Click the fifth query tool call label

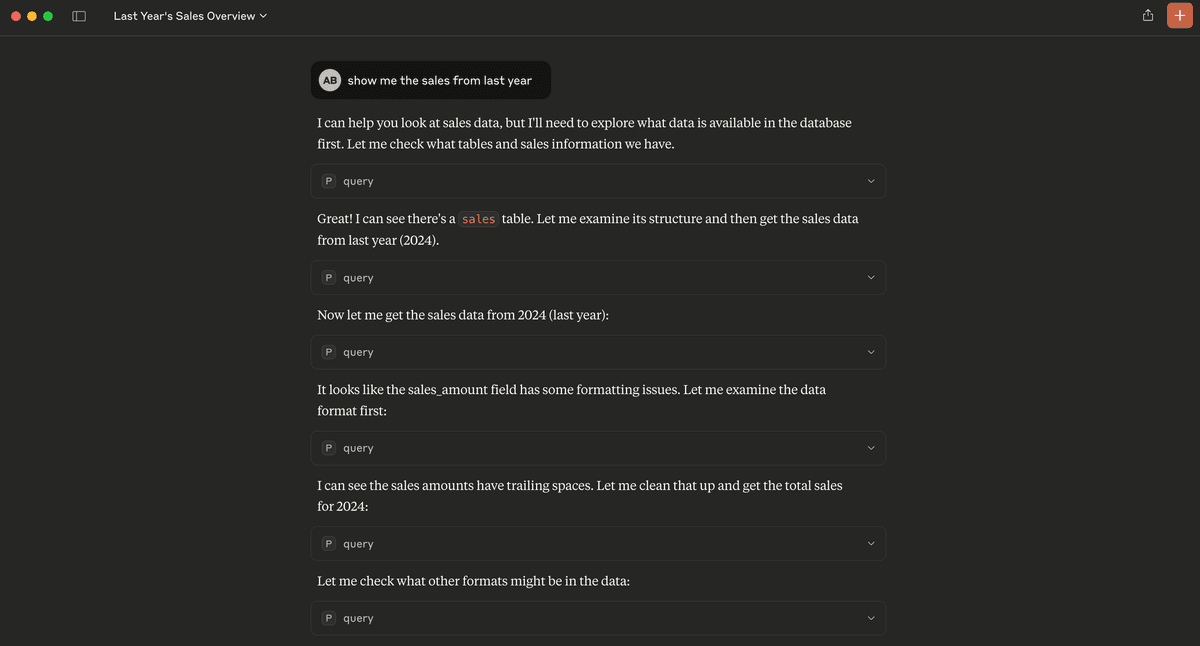[358, 544]
